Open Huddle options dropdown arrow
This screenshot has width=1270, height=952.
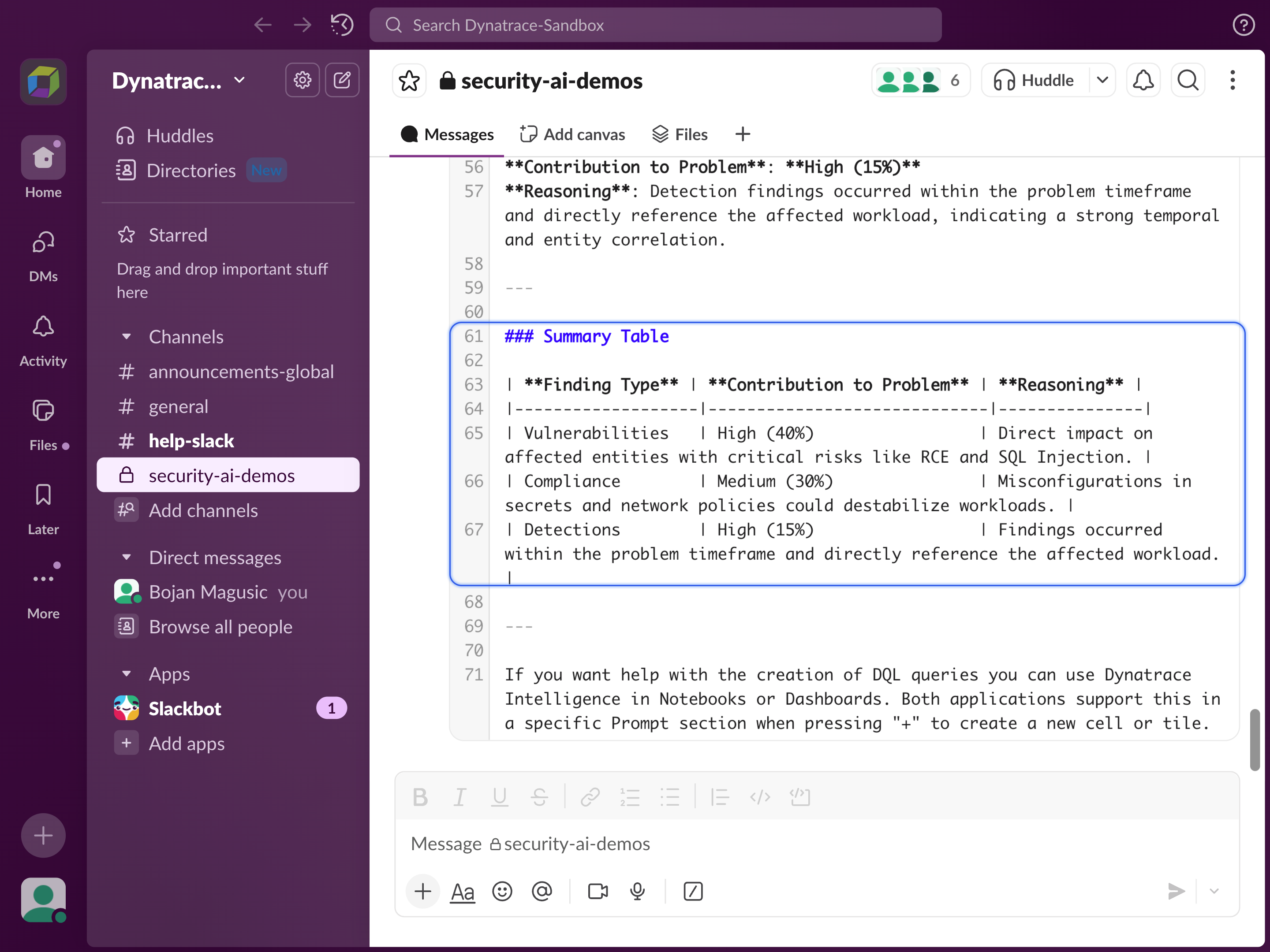[x=1102, y=80]
